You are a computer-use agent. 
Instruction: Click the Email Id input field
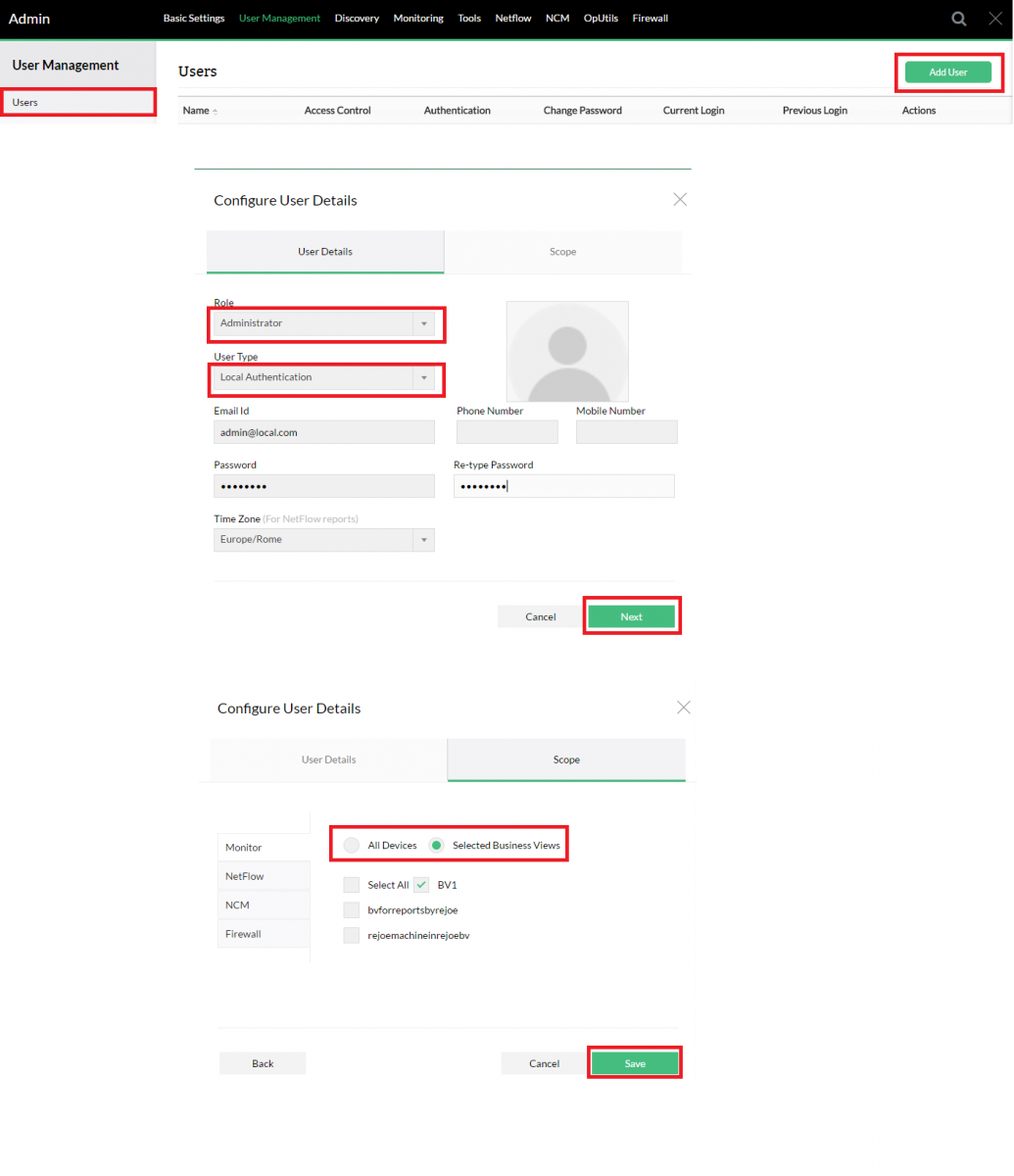click(324, 432)
